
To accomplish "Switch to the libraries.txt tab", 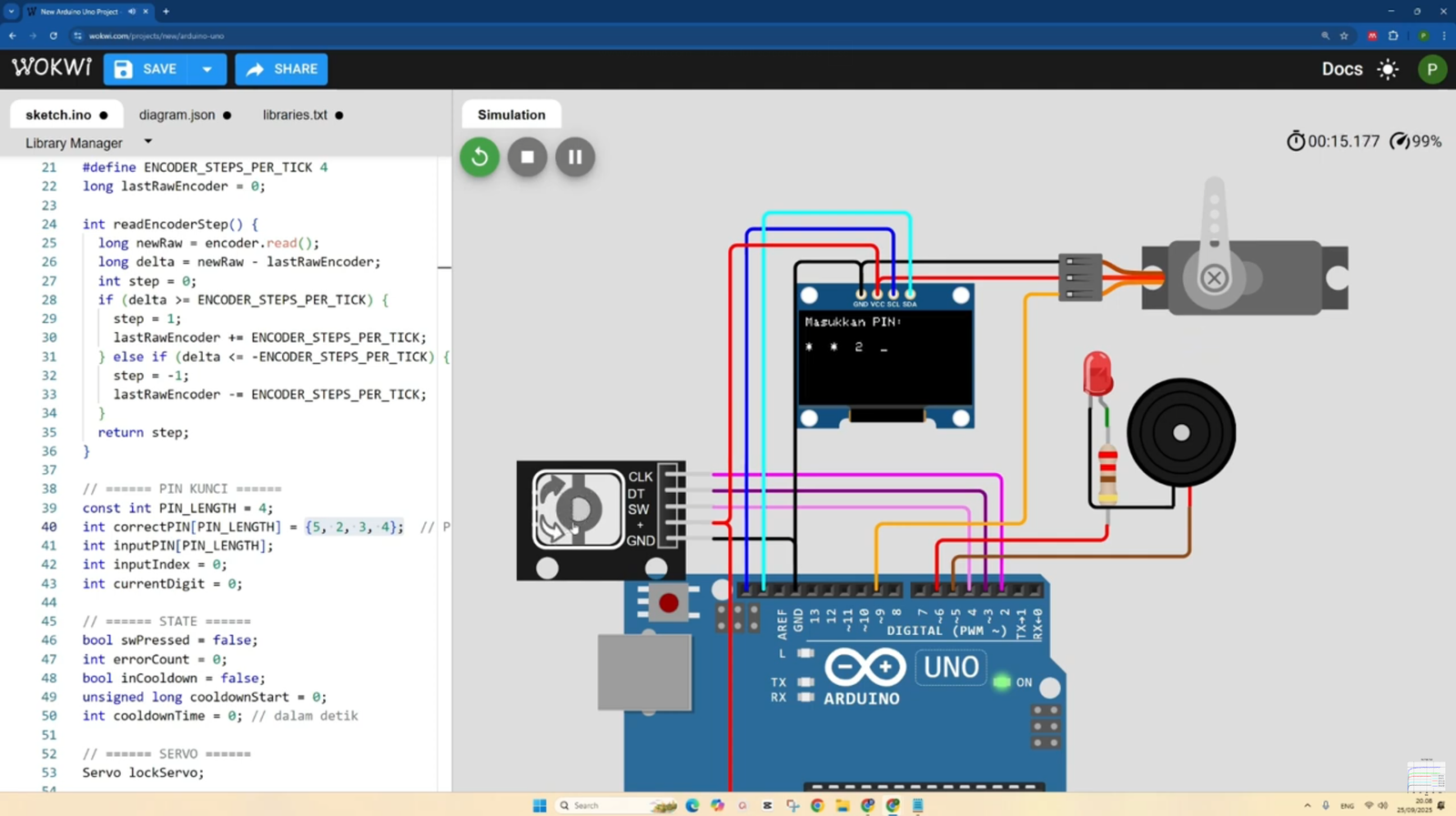I will click(303, 115).
